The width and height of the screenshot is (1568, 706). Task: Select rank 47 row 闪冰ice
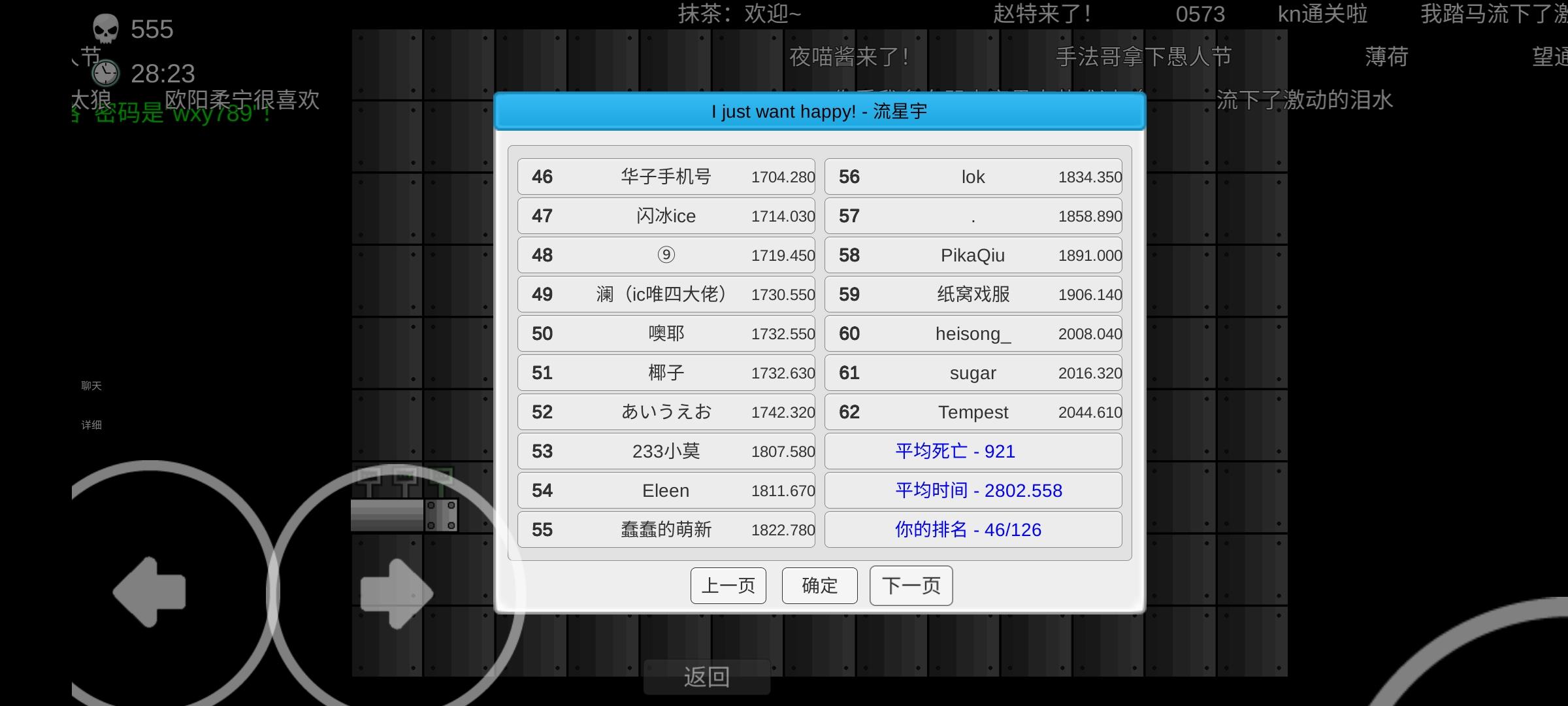[x=666, y=216]
